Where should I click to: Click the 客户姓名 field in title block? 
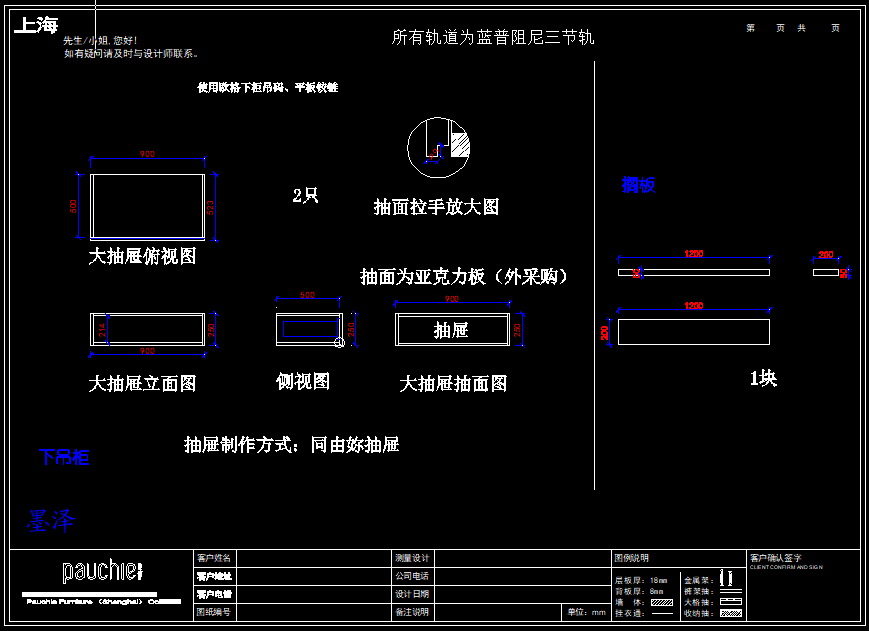point(214,558)
